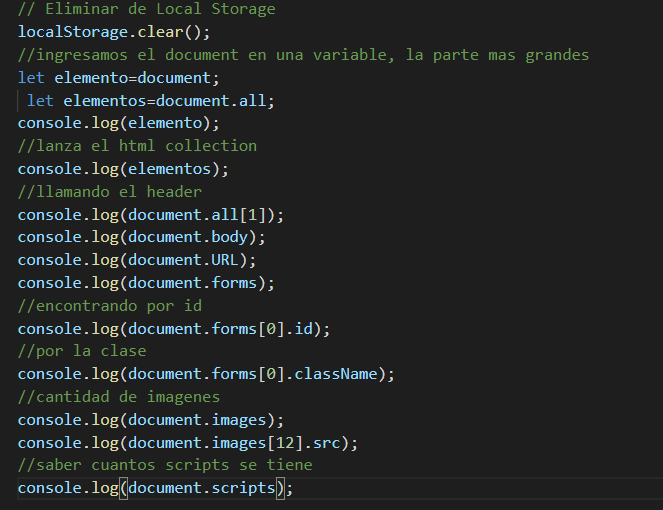
Task: Click the comment starting '//ingresamos el document'
Action: 303,55
